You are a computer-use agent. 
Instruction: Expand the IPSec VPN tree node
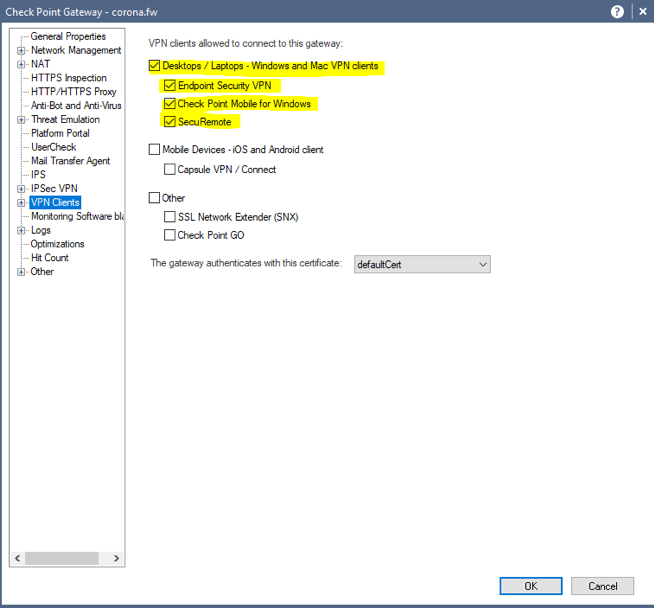(x=21, y=188)
